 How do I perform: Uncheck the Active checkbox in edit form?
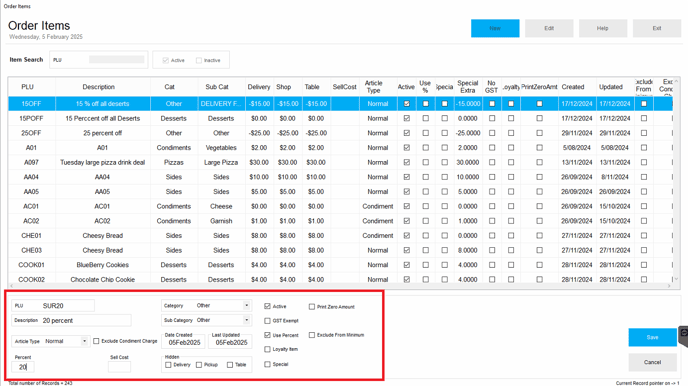267,306
